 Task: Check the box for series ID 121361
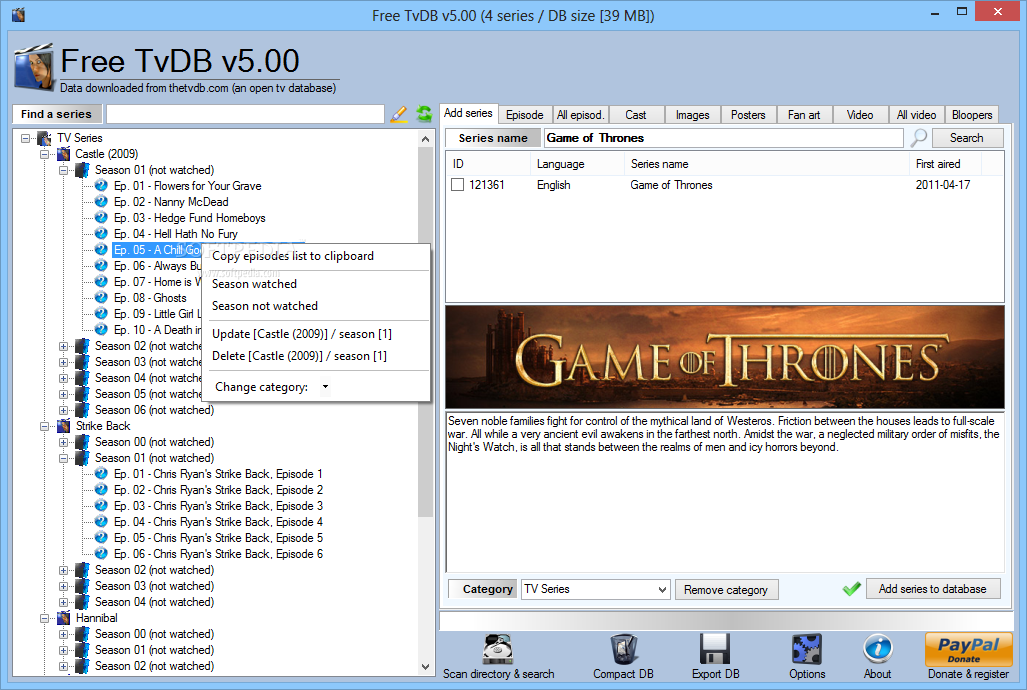pos(458,185)
